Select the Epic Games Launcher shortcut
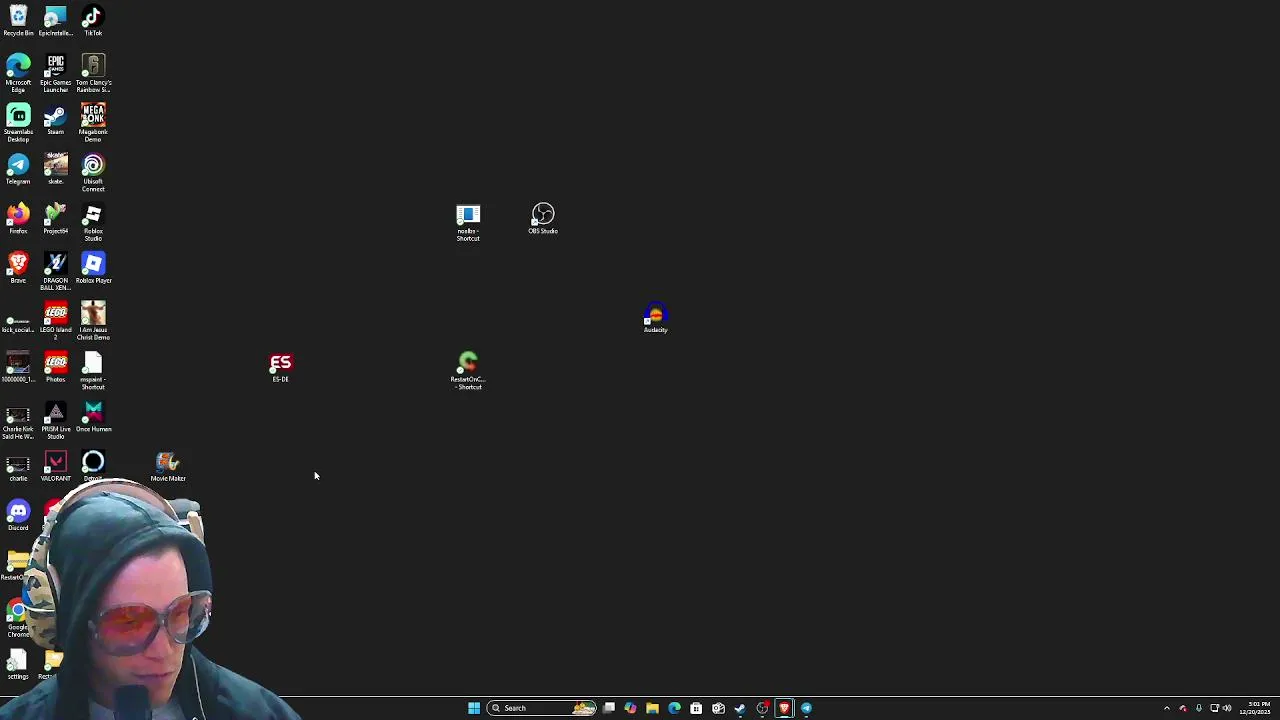1280x720 pixels. [x=55, y=74]
